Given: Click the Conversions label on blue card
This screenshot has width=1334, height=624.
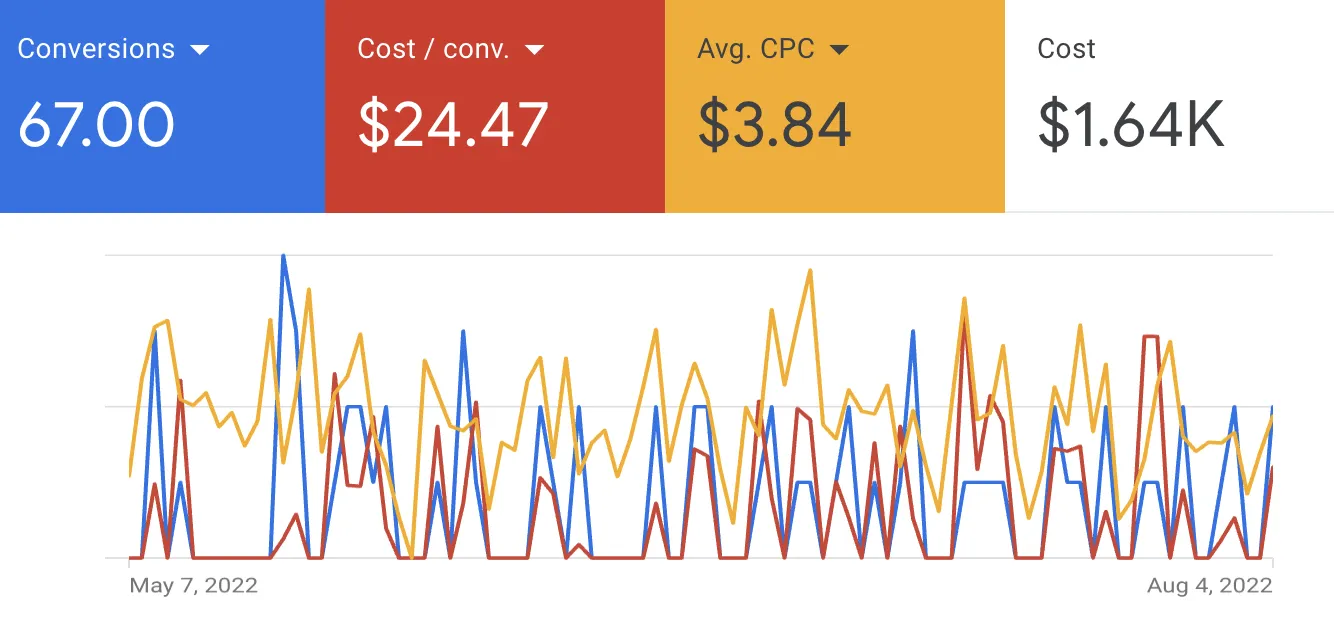Looking at the screenshot, I should [96, 49].
